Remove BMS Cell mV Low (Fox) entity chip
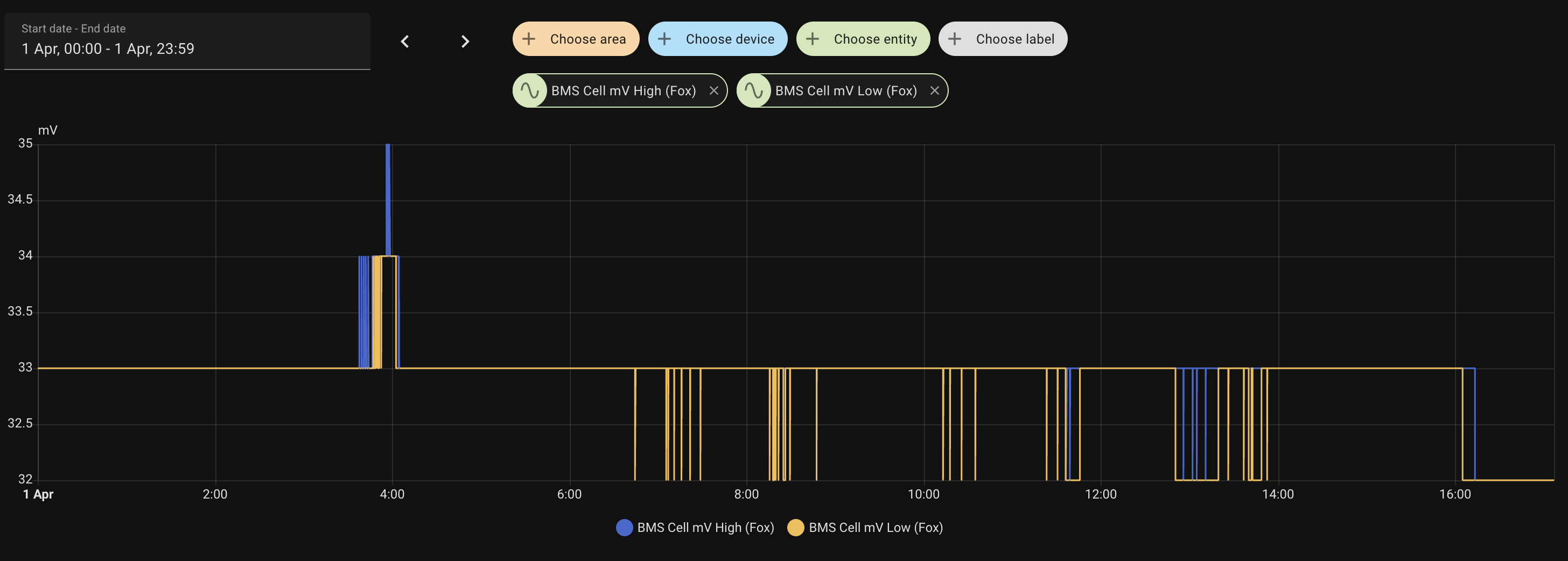Image resolution: width=1568 pixels, height=561 pixels. 934,90
